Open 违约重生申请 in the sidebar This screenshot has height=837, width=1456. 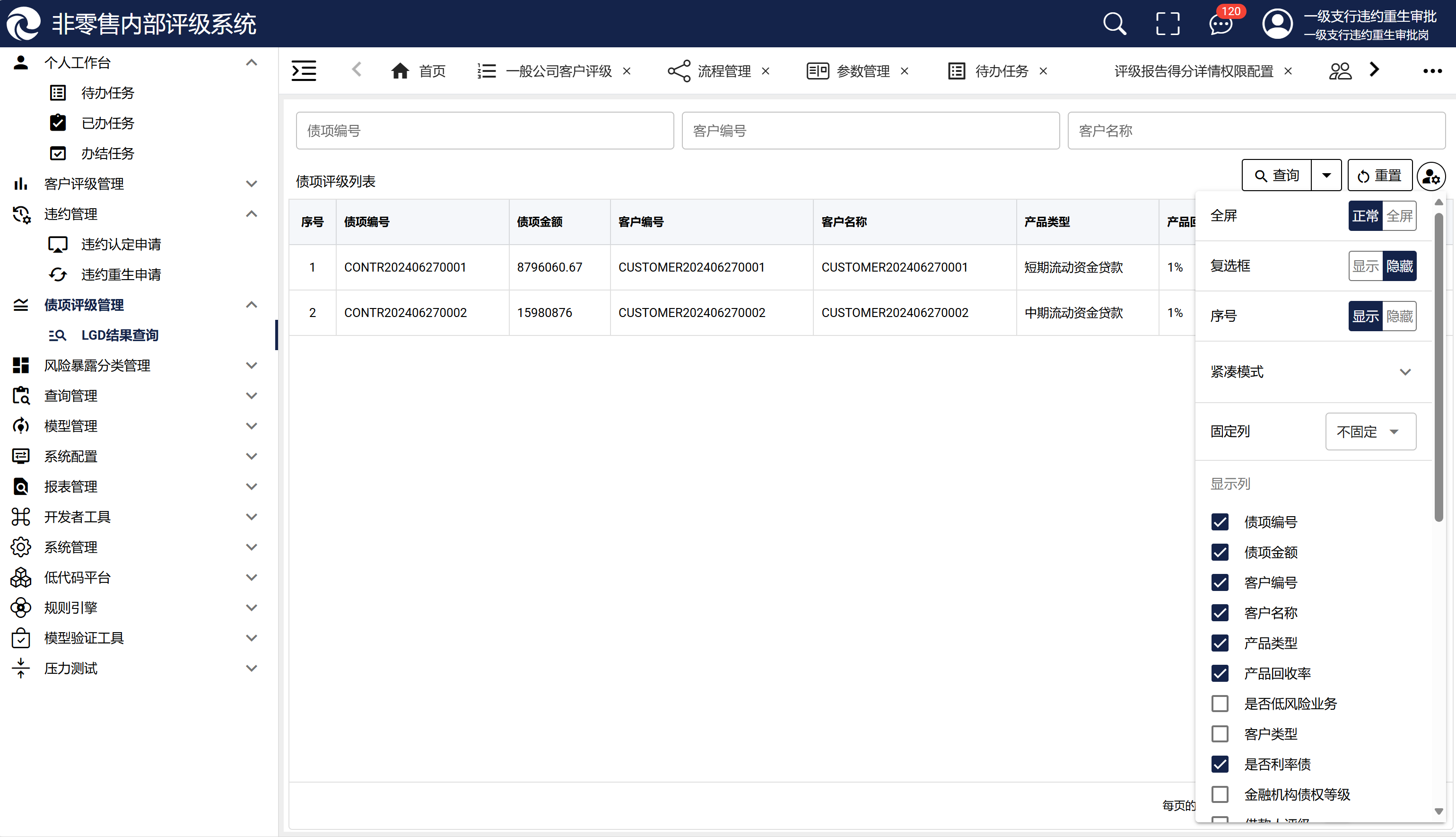click(121, 275)
